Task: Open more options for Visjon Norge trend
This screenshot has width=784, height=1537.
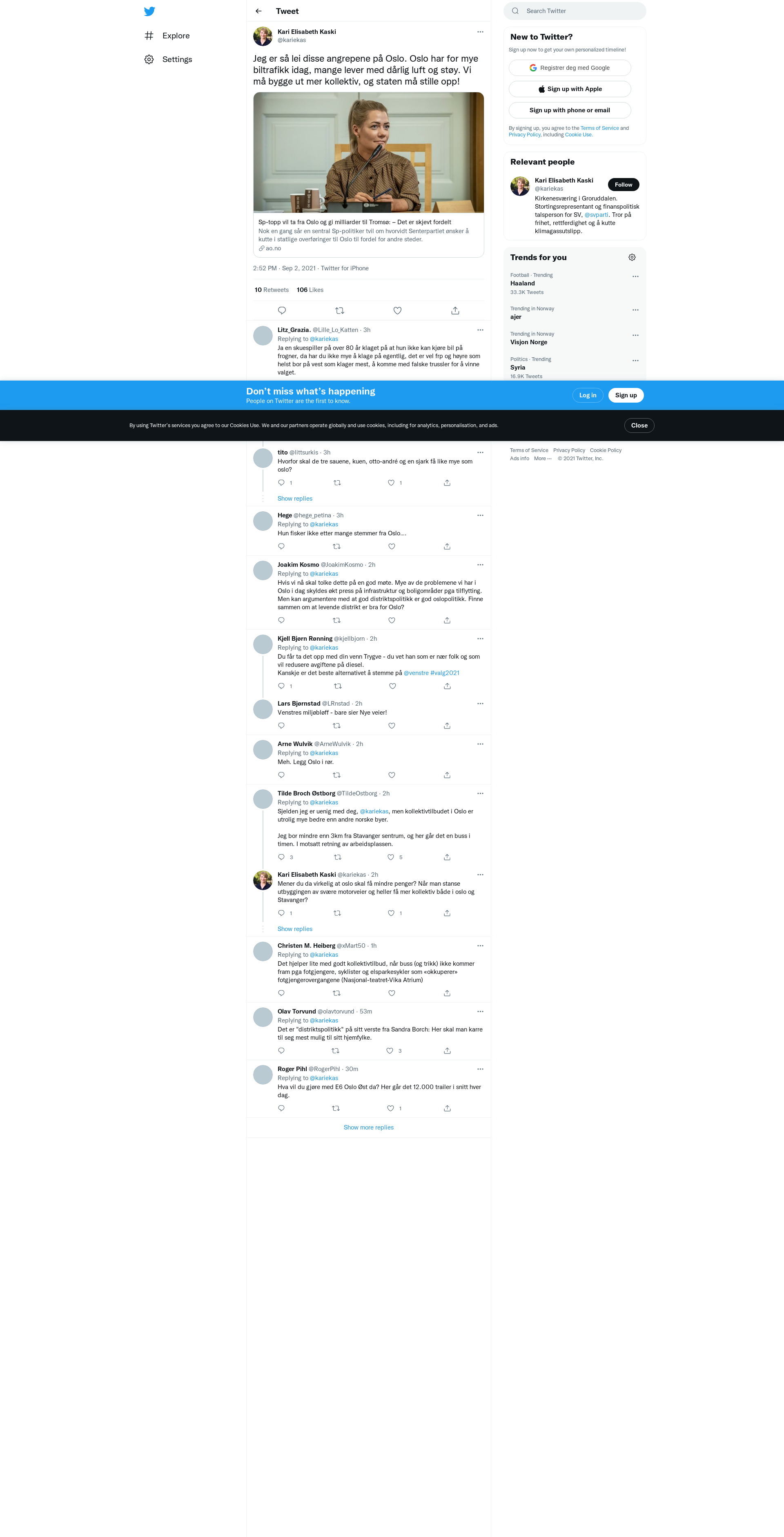Action: 635,335
